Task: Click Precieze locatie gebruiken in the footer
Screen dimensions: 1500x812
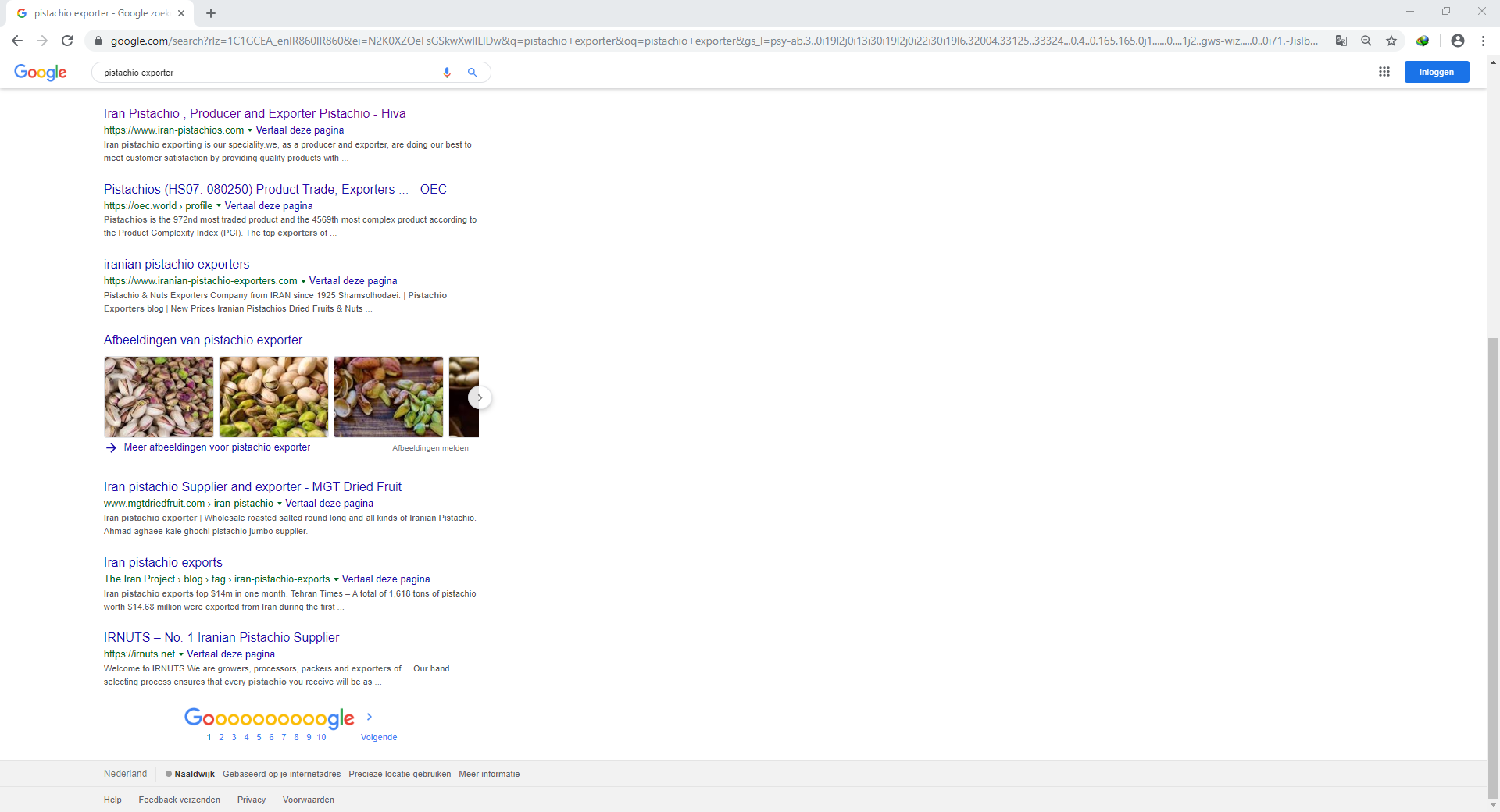Action: (400, 775)
